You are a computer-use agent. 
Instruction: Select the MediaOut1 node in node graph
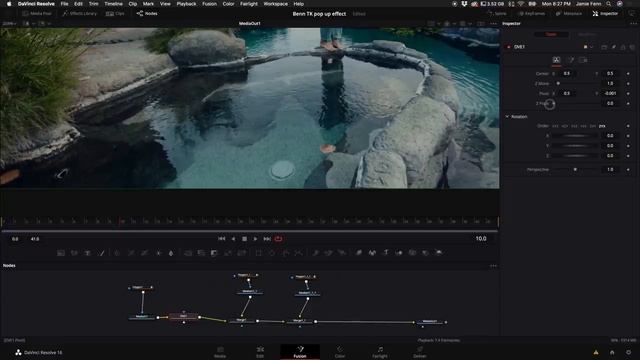click(x=429, y=322)
